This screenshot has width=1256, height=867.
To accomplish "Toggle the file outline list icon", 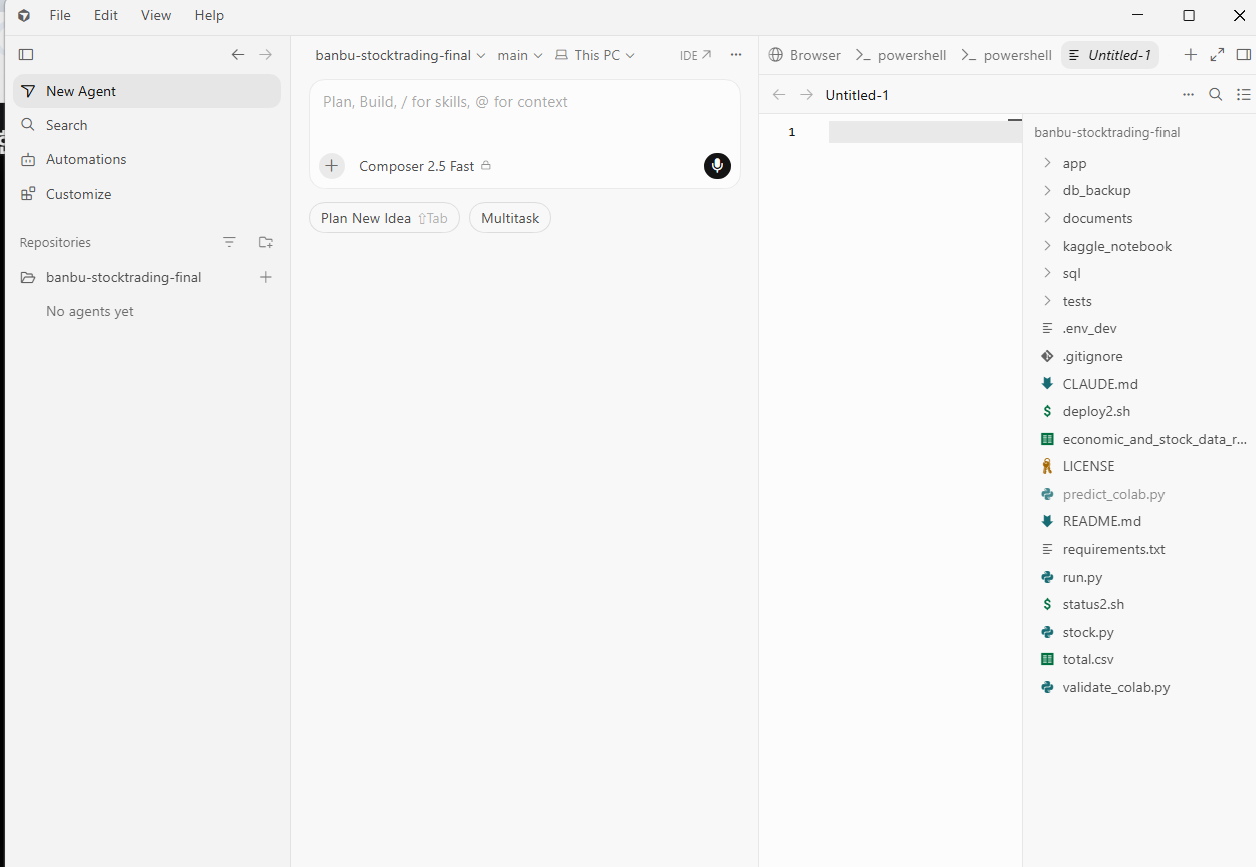I will [x=1244, y=95].
